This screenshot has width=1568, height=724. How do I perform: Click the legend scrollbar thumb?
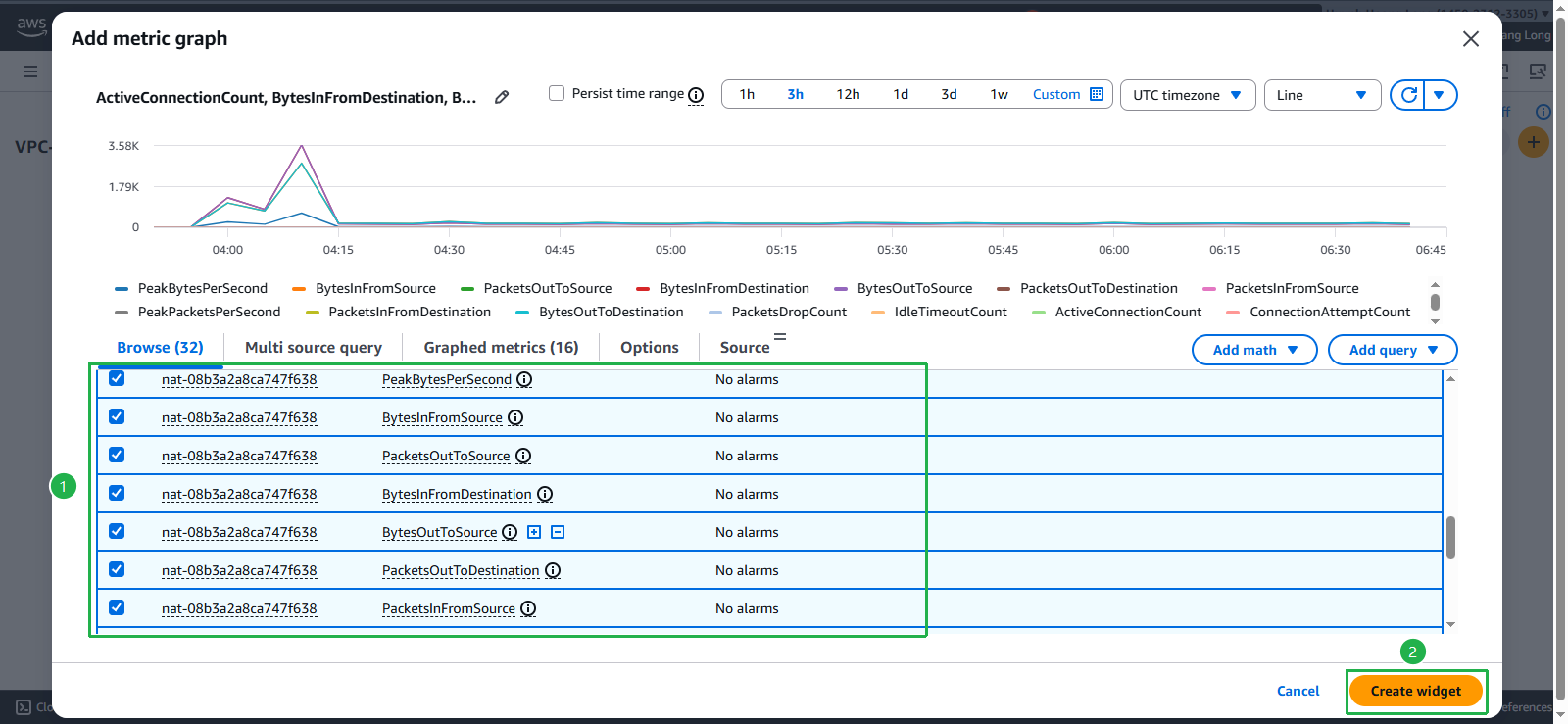click(x=1435, y=302)
